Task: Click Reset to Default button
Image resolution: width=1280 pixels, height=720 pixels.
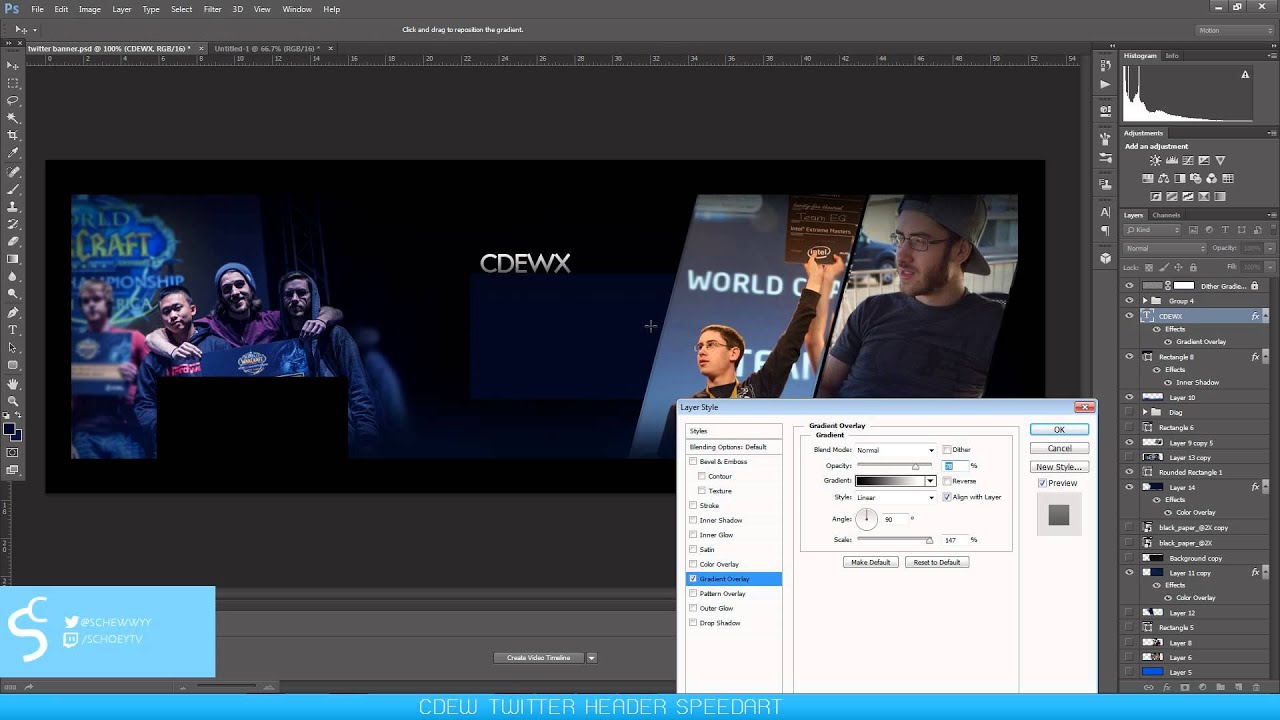Action: (937, 562)
